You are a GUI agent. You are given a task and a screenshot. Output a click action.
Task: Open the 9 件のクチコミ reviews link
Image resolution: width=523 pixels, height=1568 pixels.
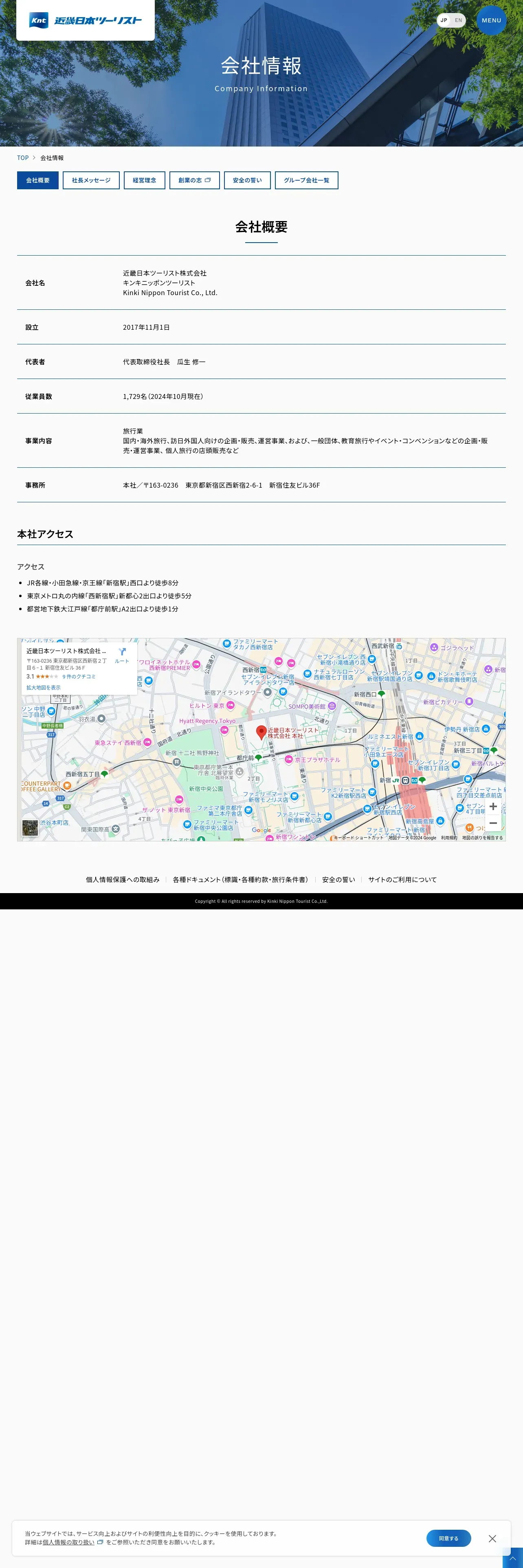click(79, 676)
